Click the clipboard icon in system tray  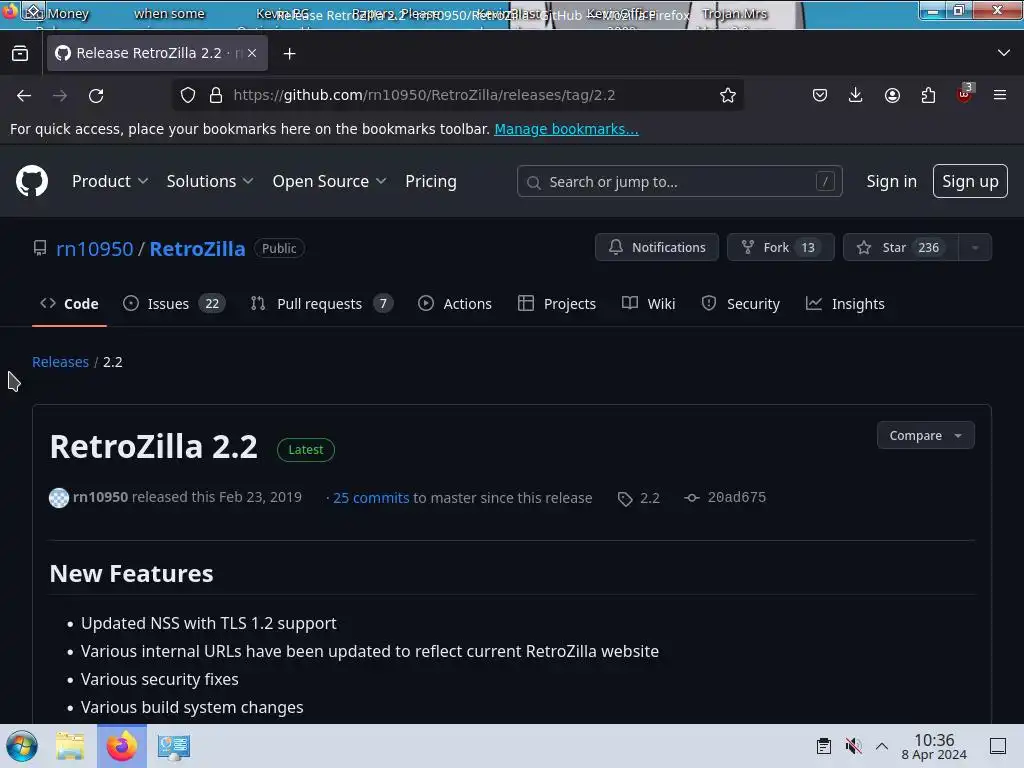pyautogui.click(x=824, y=746)
